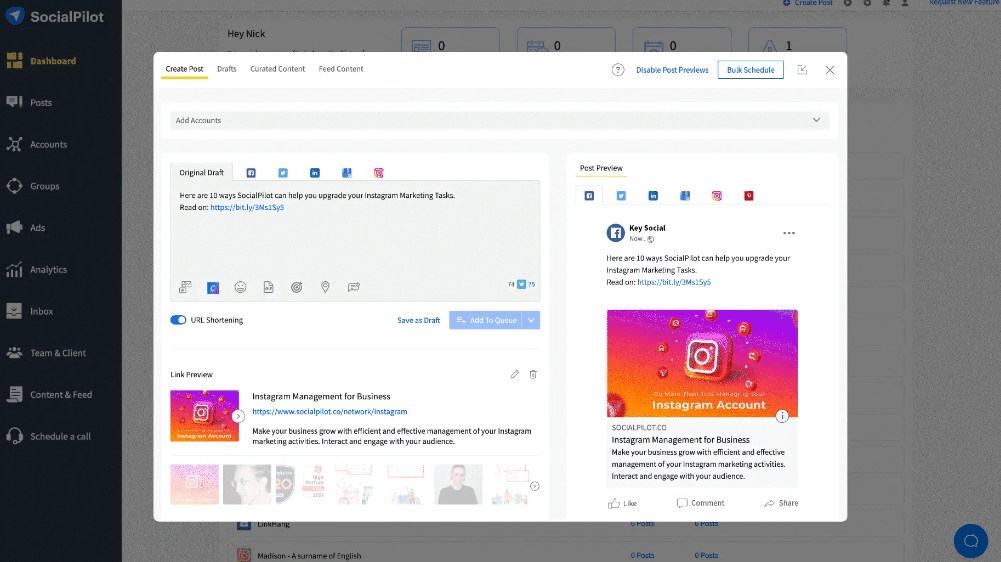Open the bit.ly link in the draft text
Screen dimensions: 1001x562
[247, 208]
